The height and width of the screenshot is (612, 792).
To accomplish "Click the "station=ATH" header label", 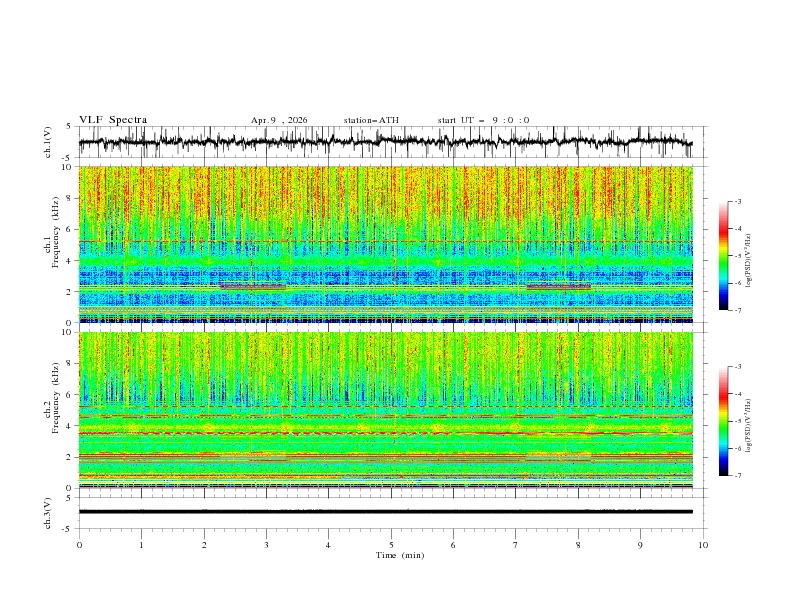I will [x=371, y=120].
